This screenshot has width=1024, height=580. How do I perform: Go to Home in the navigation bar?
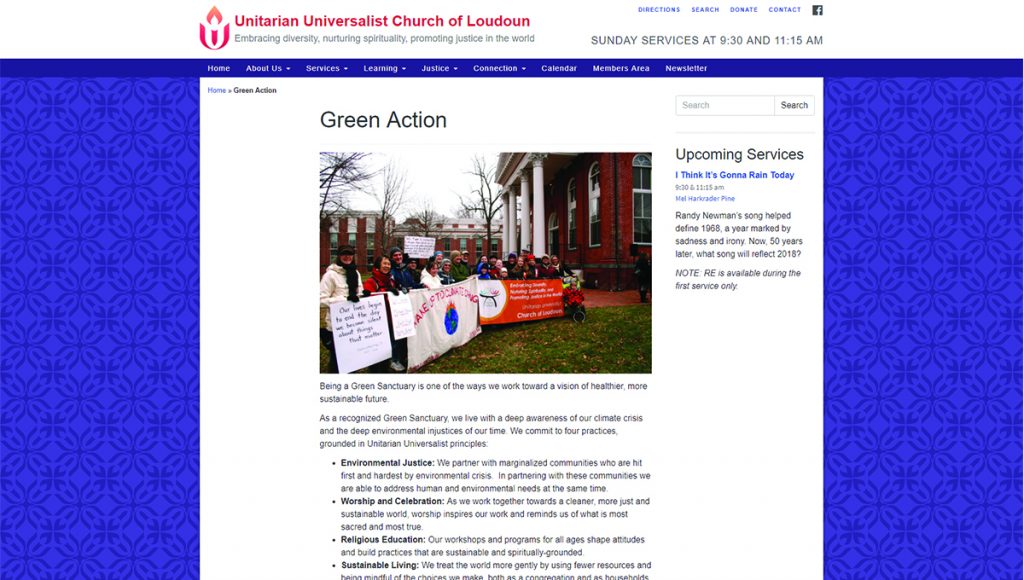218,68
